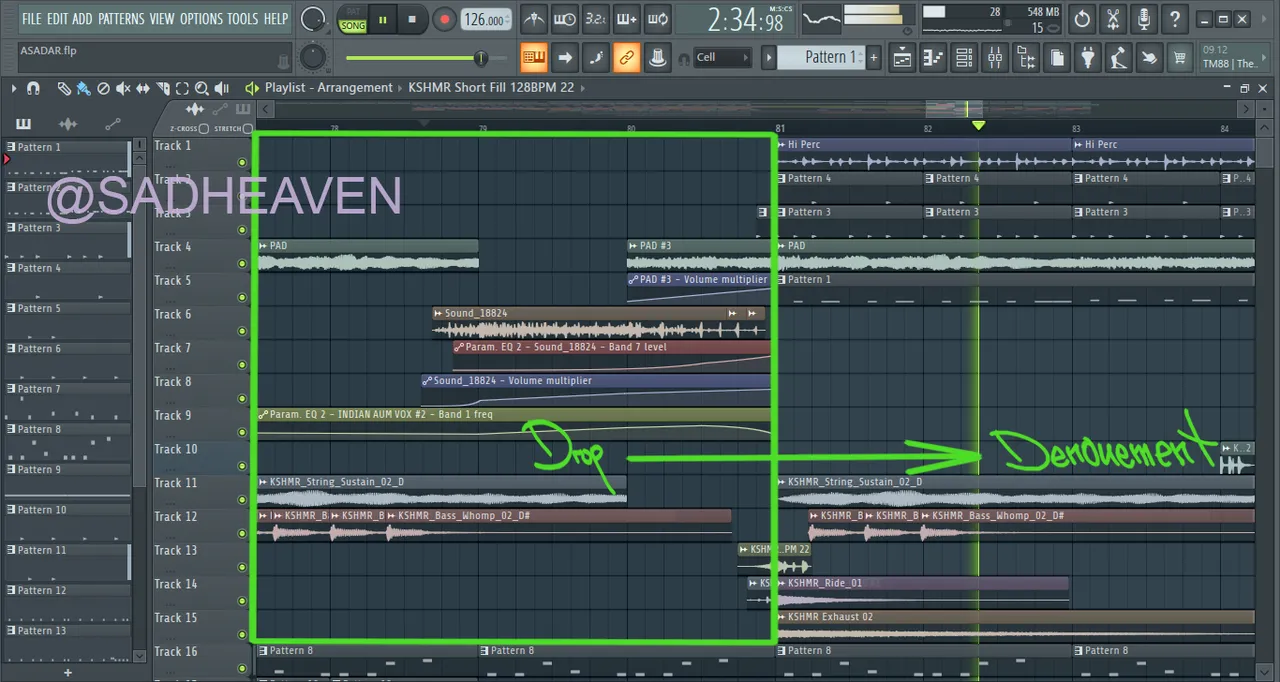
Task: Open the shopping cart content library
Action: (1180, 58)
